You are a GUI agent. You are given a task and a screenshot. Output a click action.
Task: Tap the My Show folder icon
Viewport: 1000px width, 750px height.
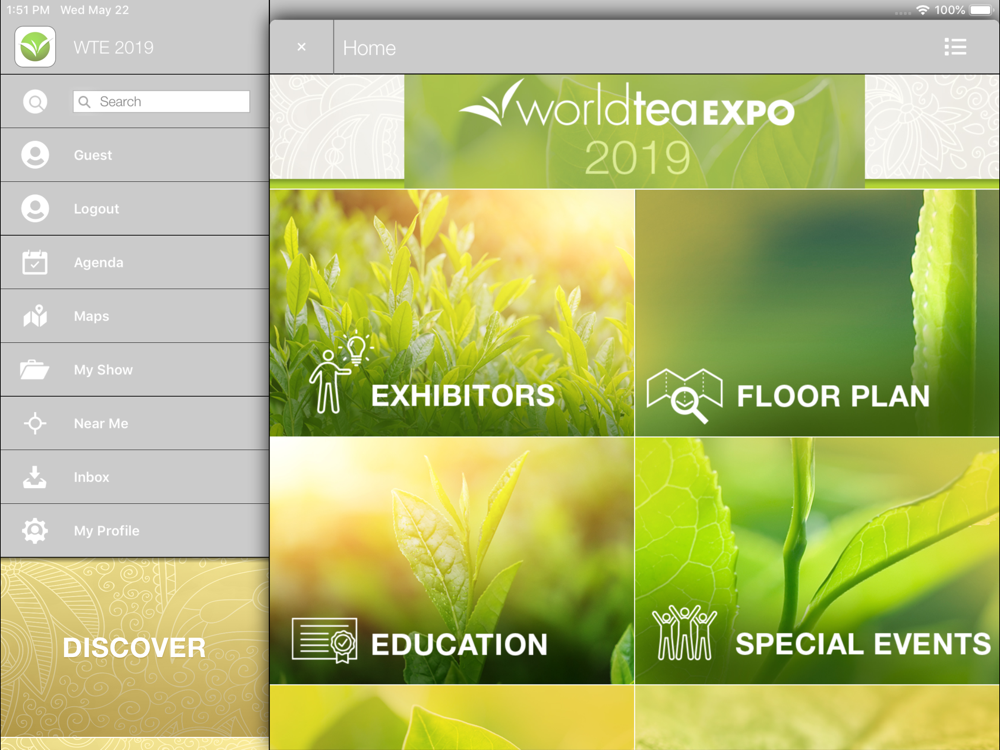(35, 369)
